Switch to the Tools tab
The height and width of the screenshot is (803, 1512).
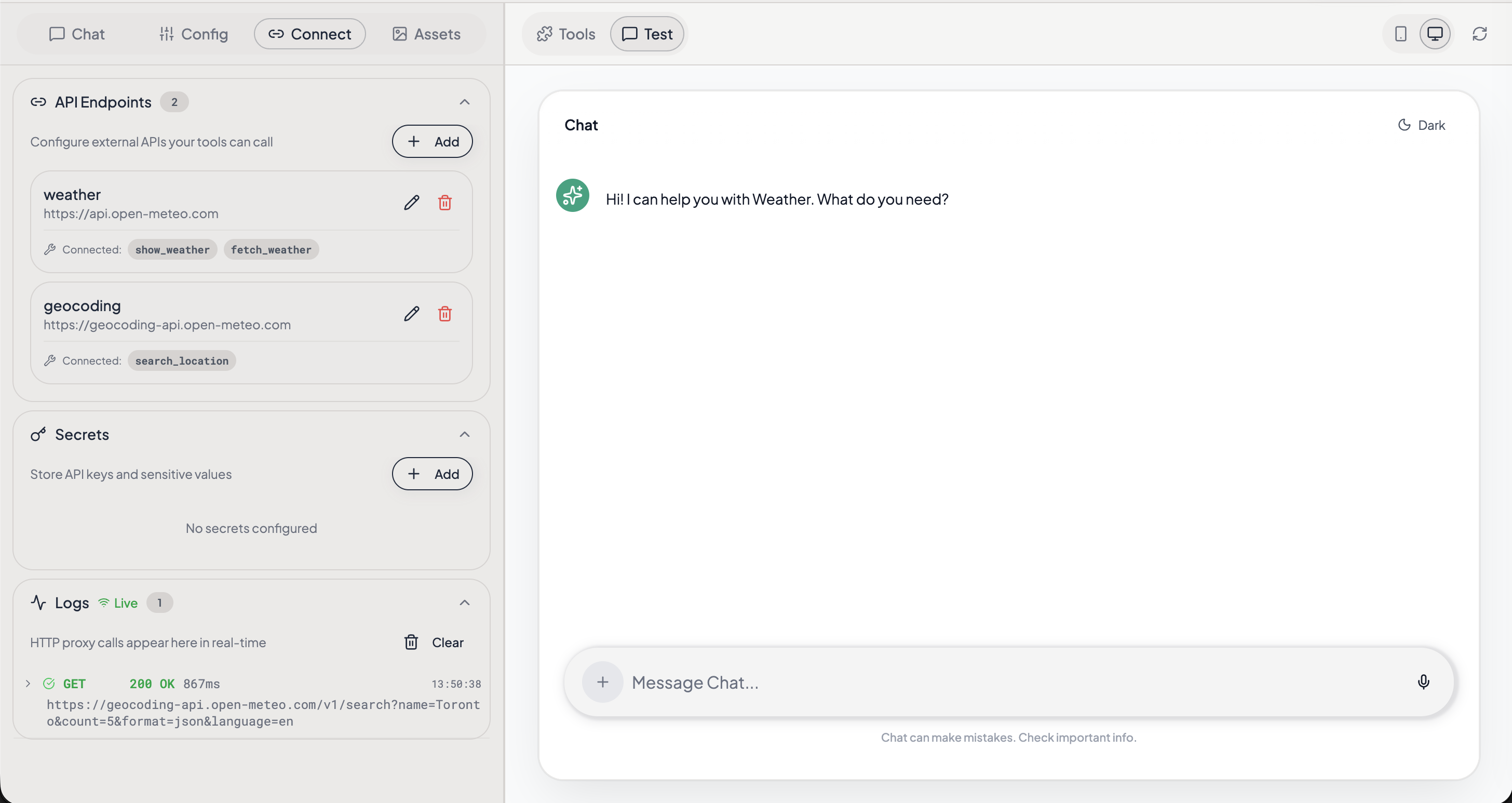[566, 34]
